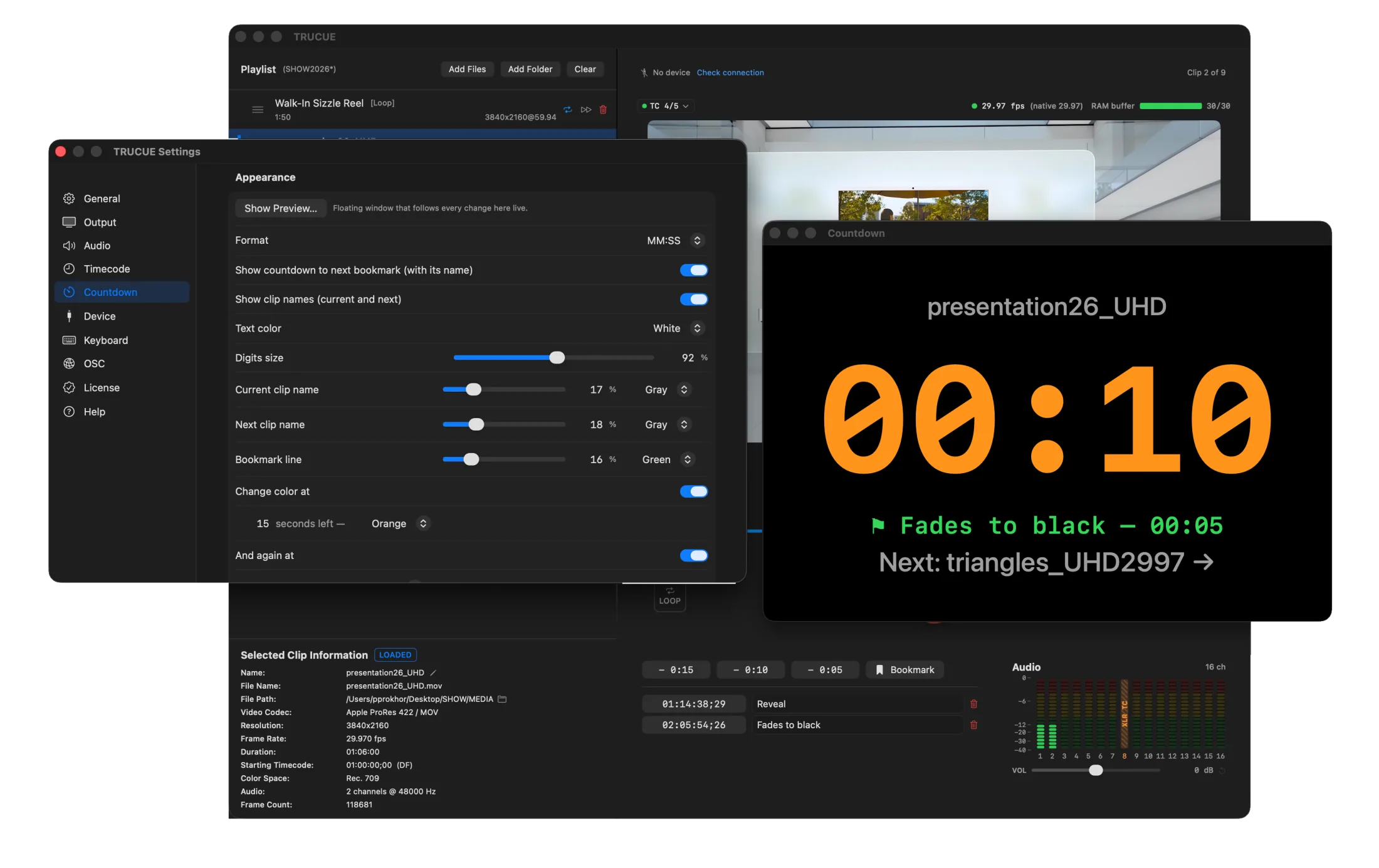This screenshot has width=1379, height=868.
Task: Toggle And again at switch
Action: tap(694, 555)
